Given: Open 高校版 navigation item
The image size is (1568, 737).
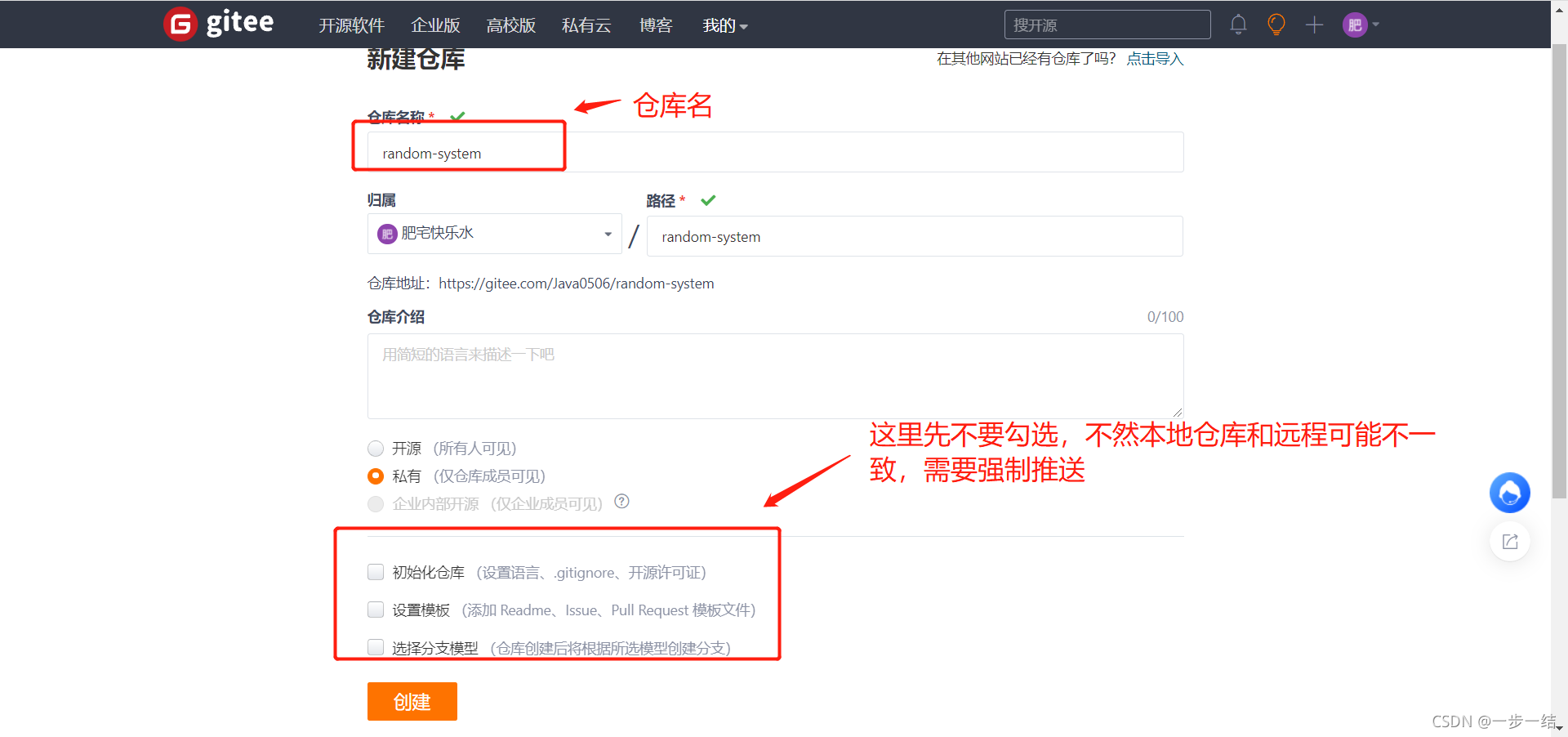Looking at the screenshot, I should click(x=510, y=25).
